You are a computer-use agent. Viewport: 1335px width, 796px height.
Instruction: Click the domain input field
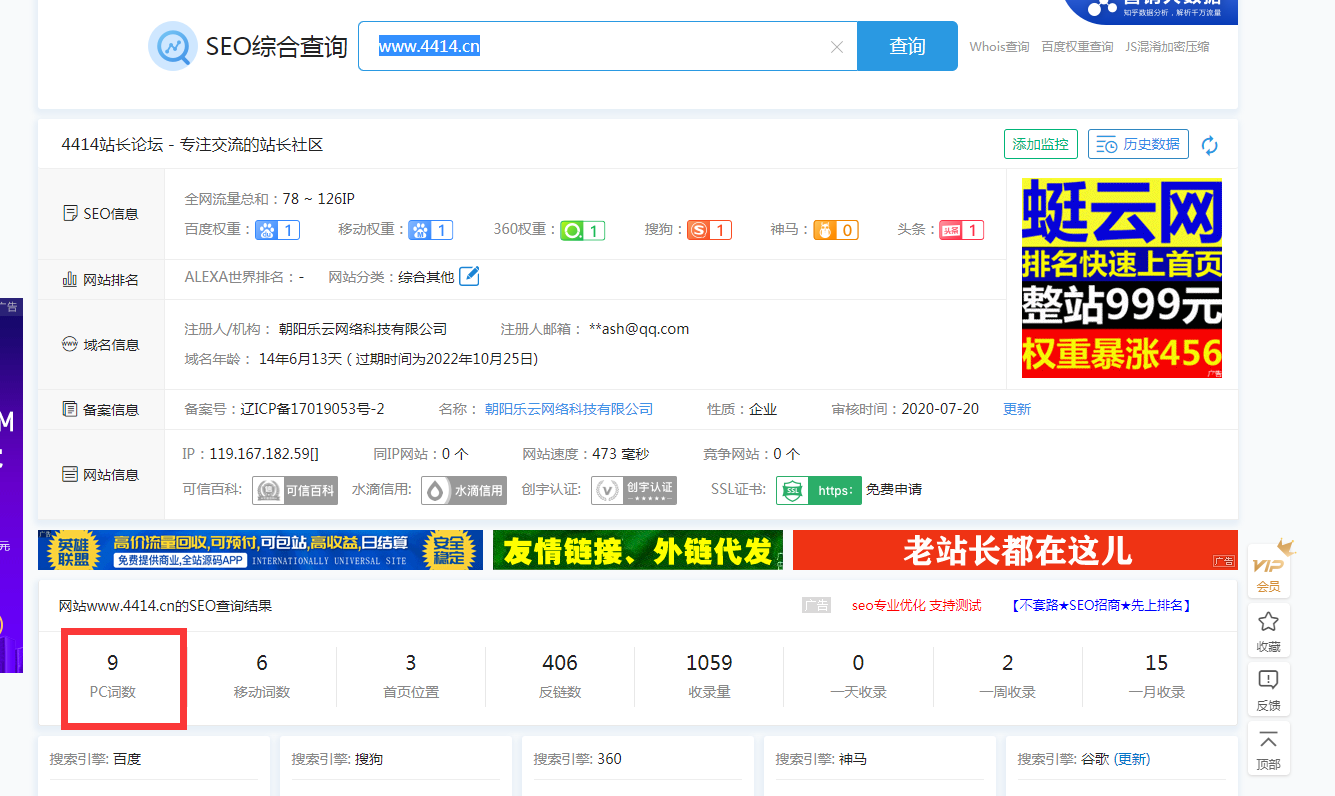click(x=600, y=46)
